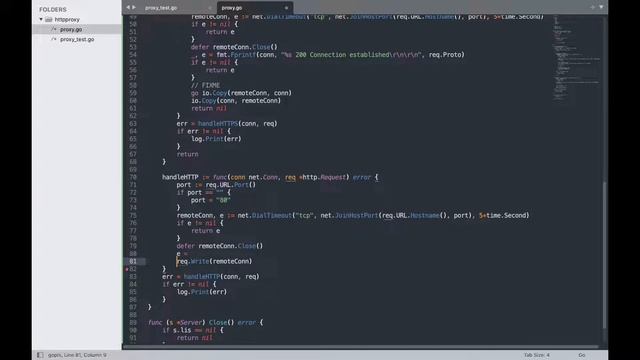Click 'defer remoteConn.Close()' on line 79

click(x=220, y=246)
